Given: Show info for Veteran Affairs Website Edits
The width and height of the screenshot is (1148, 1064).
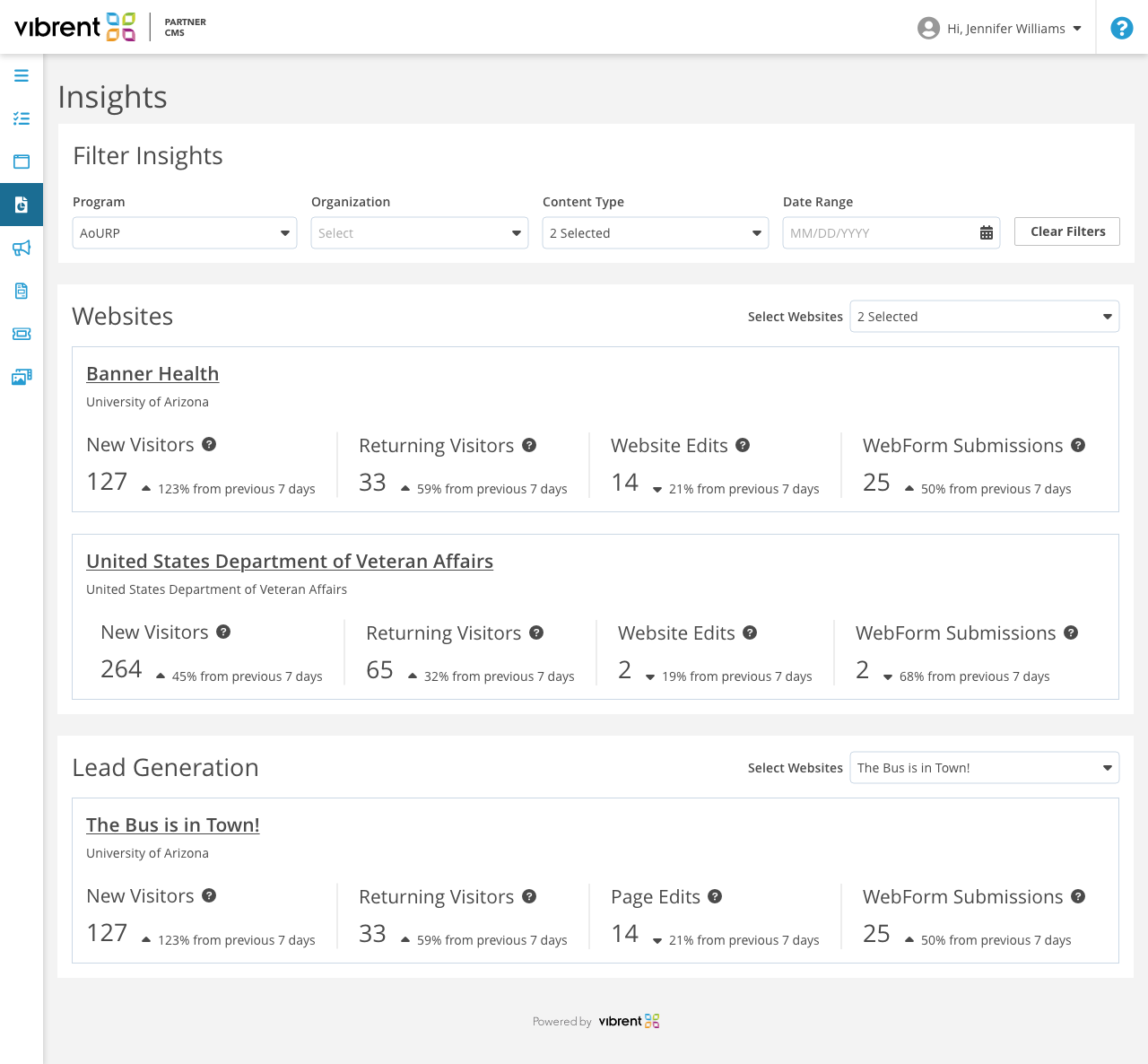Looking at the screenshot, I should pyautogui.click(x=750, y=632).
